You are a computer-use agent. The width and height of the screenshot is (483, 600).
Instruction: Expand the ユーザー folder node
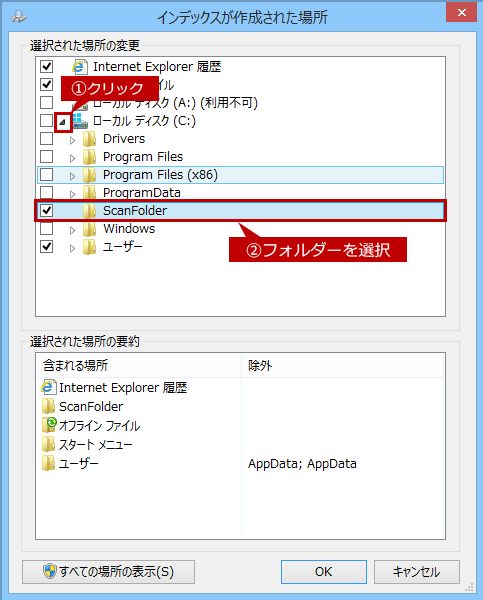(72, 249)
